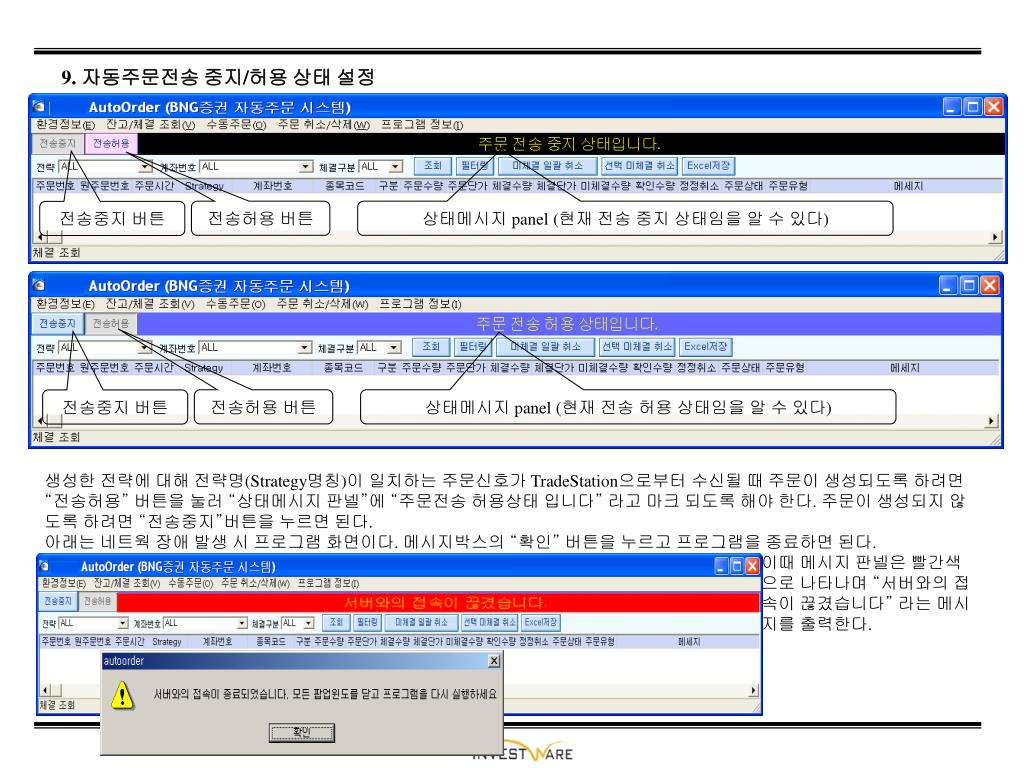This screenshot has height=768, width=1024.
Task: Minimize the top AutoOrder window
Action: (x=952, y=106)
